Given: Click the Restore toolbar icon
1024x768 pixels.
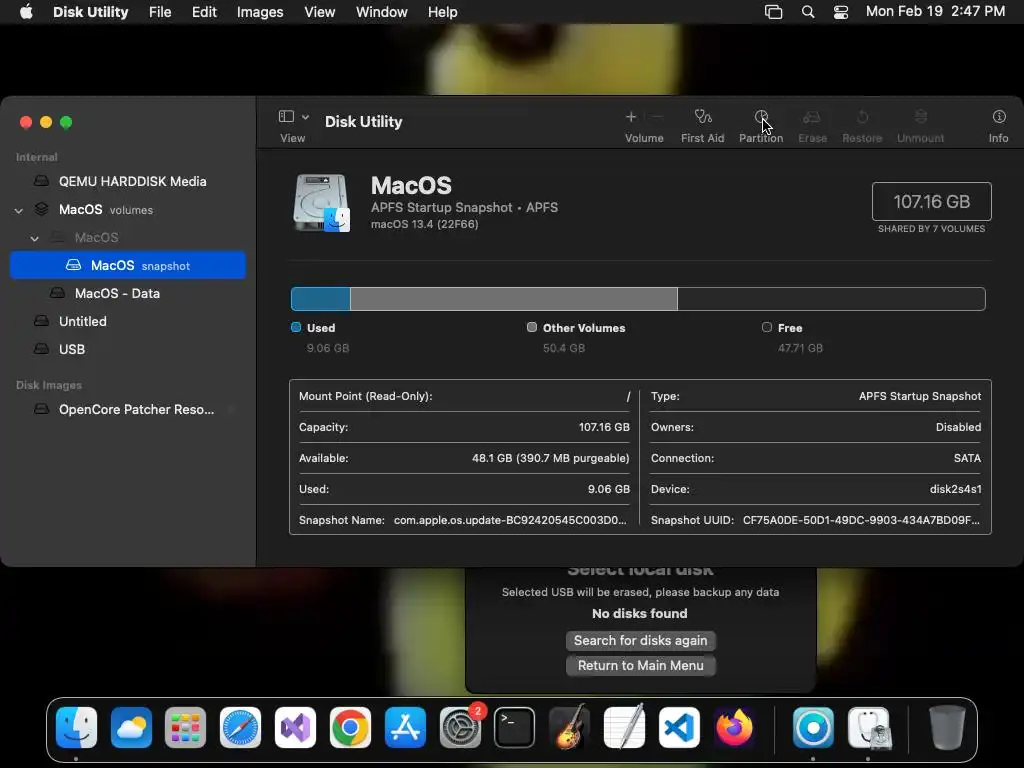Looking at the screenshot, I should tap(862, 117).
